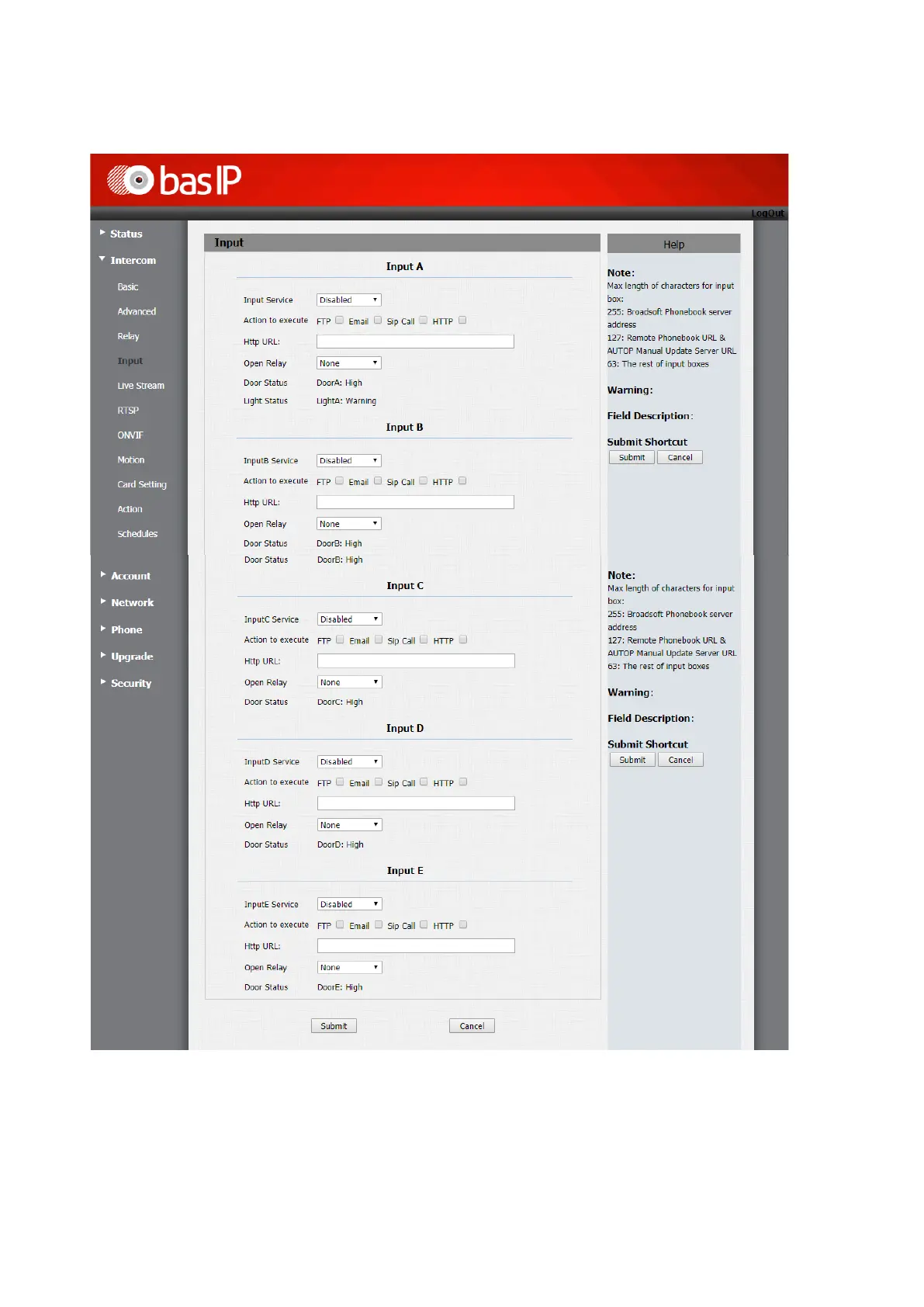Focus Input A Http URL field
The height and width of the screenshot is (1307, 924).
point(415,341)
